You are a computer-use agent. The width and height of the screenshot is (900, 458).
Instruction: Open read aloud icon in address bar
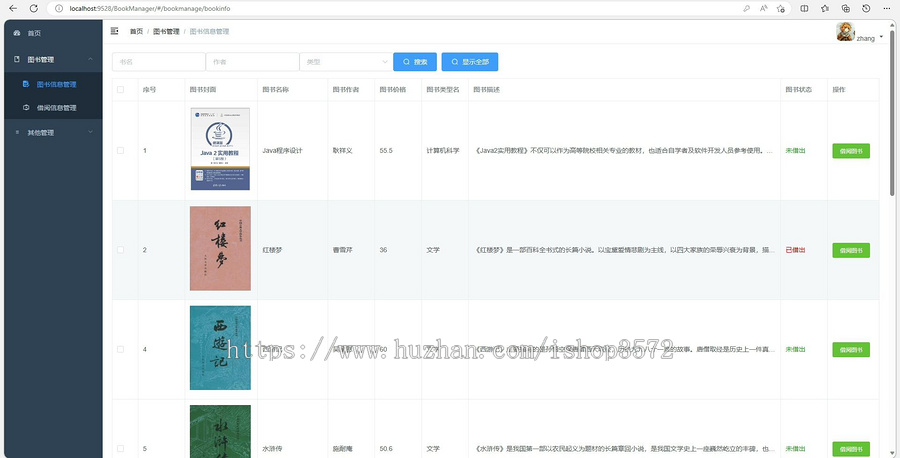(763, 9)
